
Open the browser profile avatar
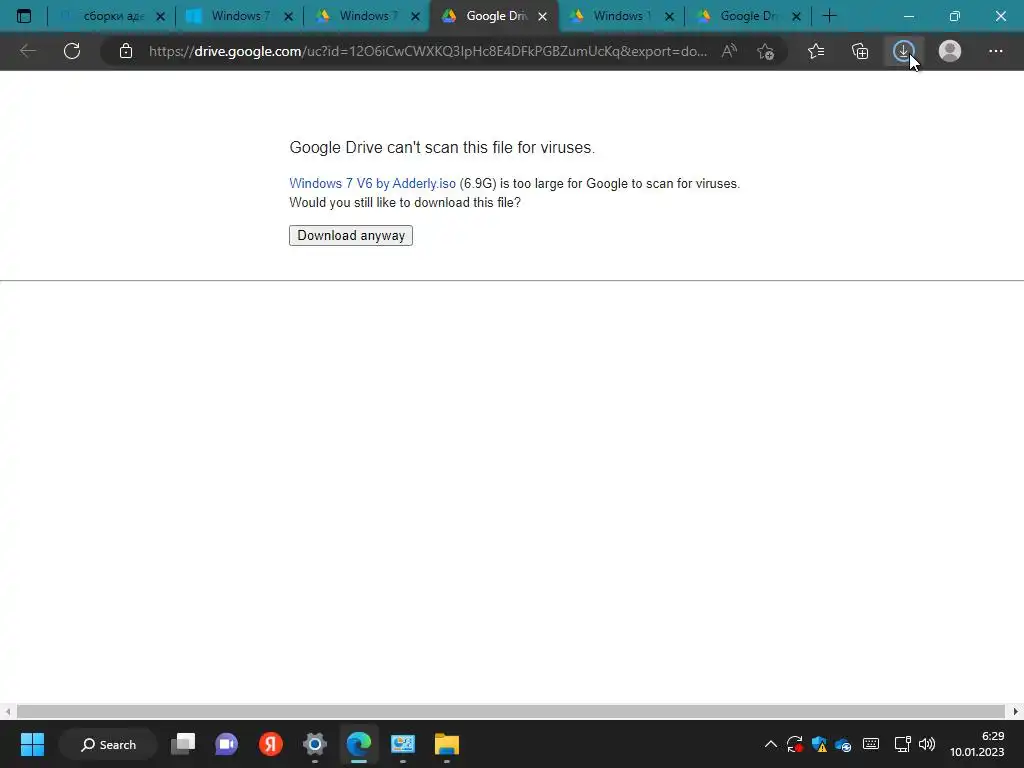pos(950,51)
